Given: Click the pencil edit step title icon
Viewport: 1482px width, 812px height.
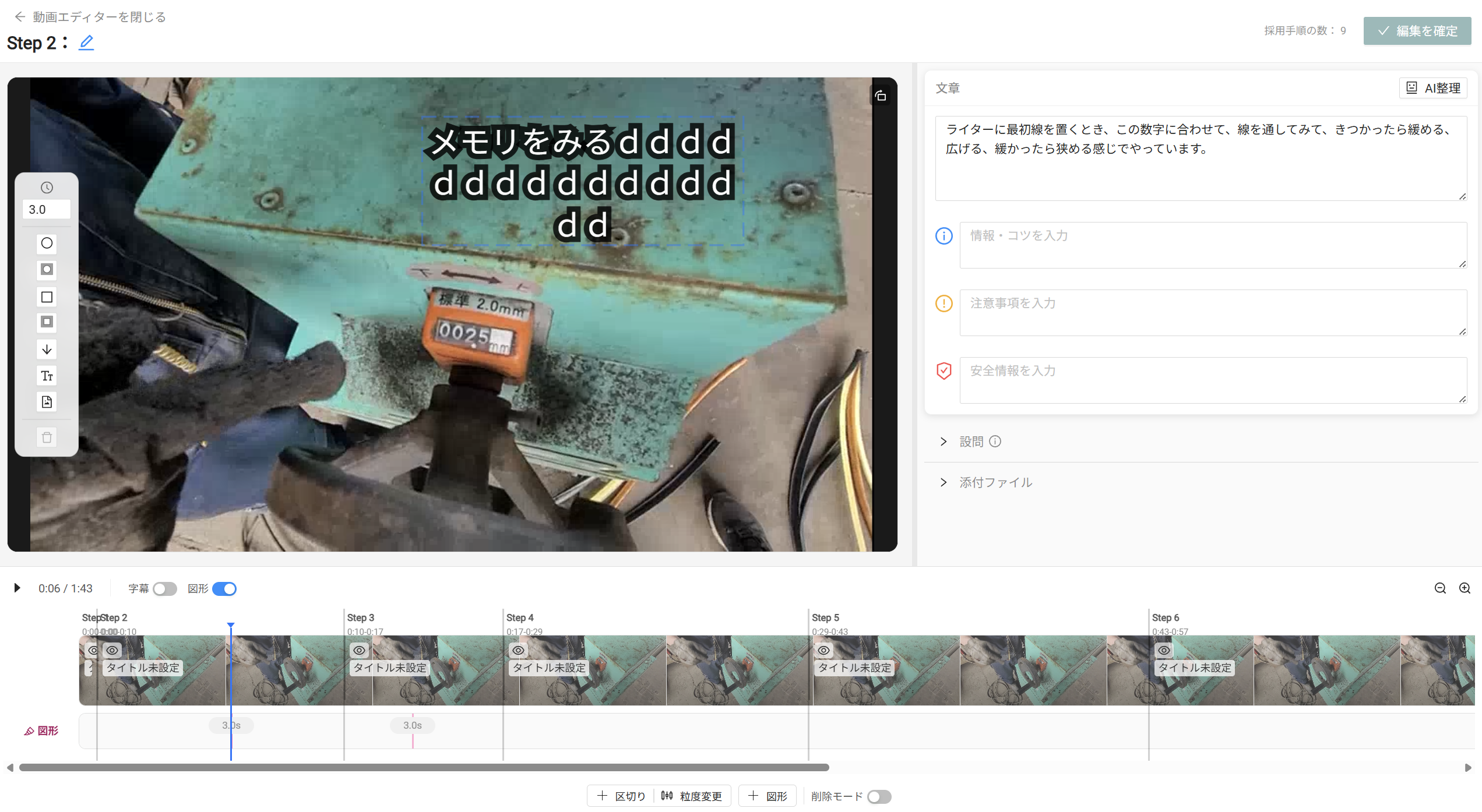Looking at the screenshot, I should point(86,43).
